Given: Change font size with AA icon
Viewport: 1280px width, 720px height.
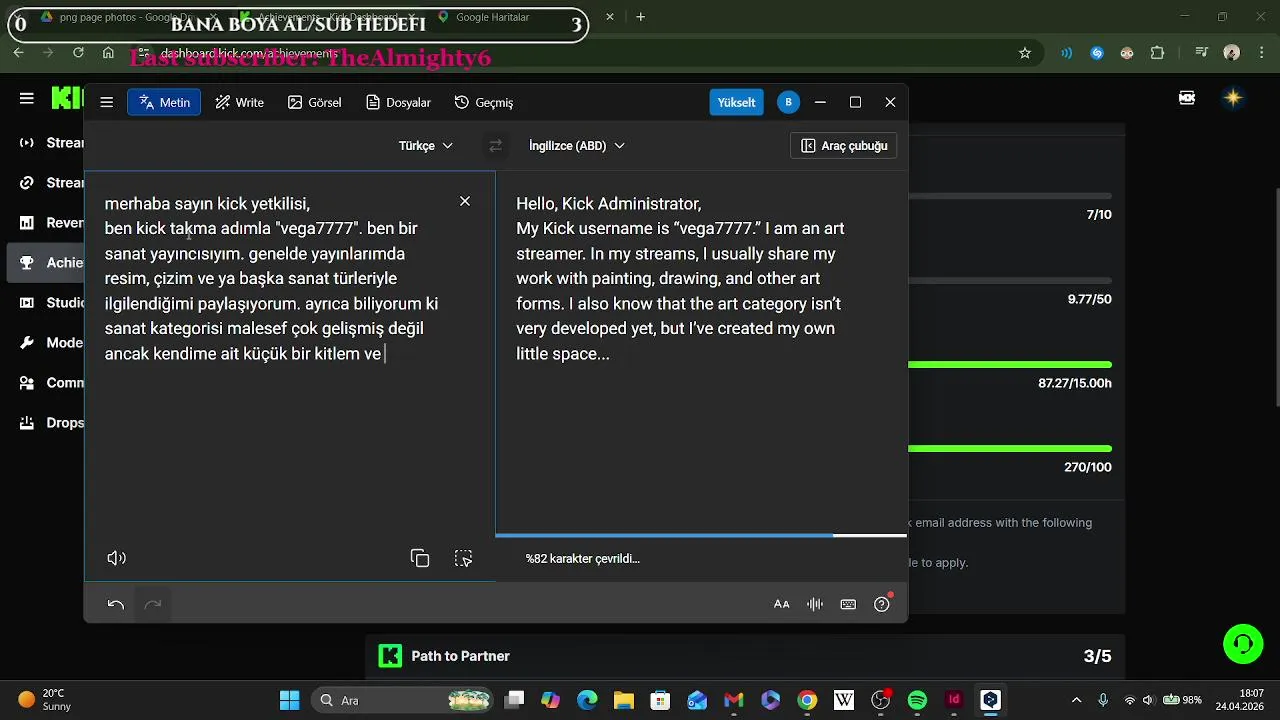Looking at the screenshot, I should click(782, 604).
